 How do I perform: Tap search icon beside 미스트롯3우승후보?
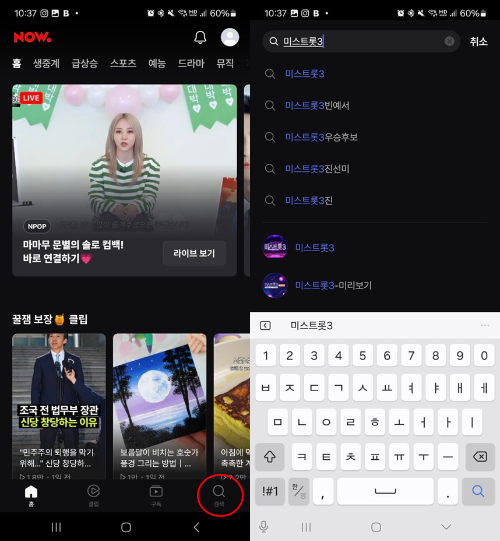pyautogui.click(x=270, y=137)
